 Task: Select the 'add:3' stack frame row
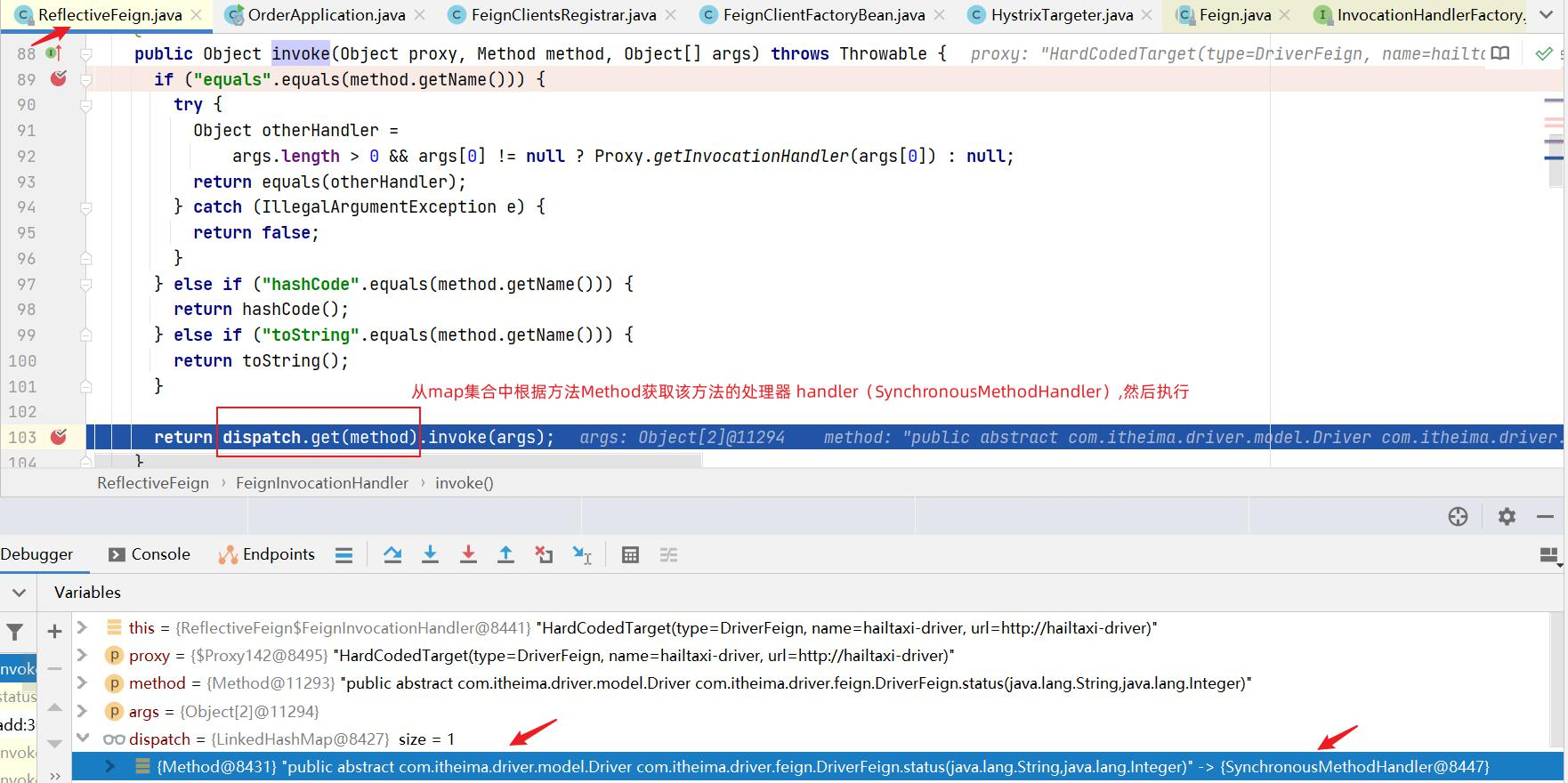click(18, 724)
